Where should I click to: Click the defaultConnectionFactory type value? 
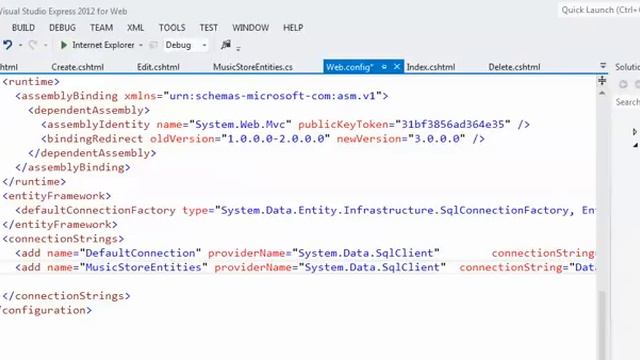(x=405, y=210)
